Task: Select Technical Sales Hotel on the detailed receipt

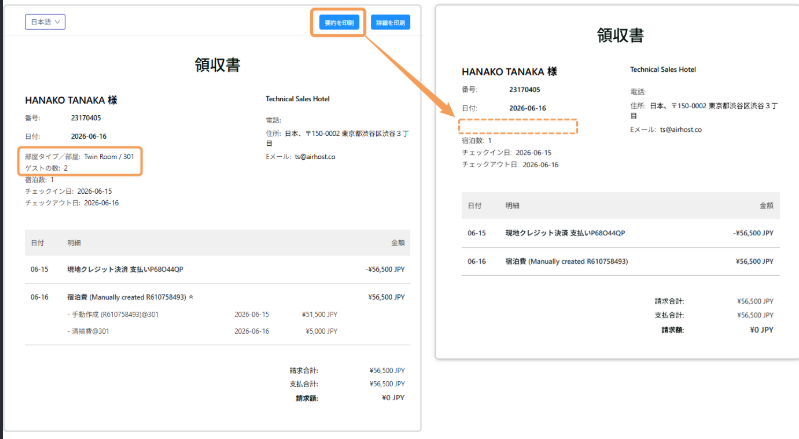Action: pyautogui.click(x=297, y=99)
